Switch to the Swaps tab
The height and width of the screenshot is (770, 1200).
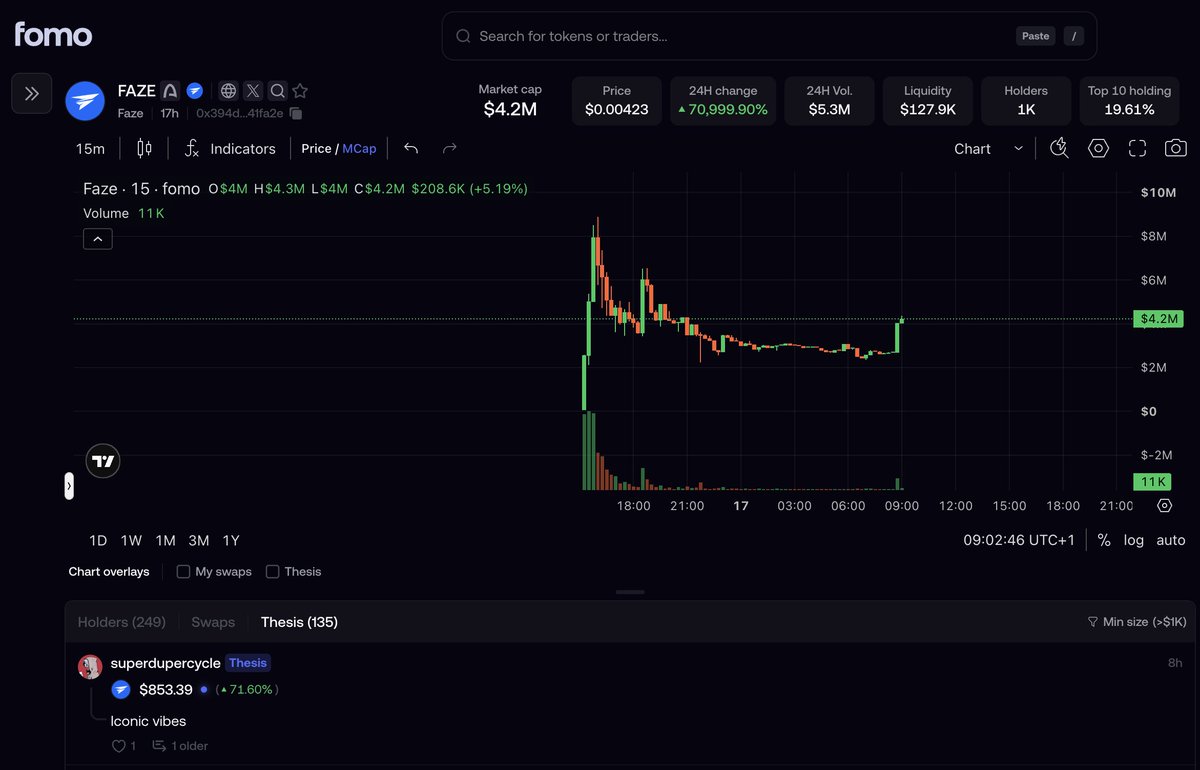(x=213, y=622)
